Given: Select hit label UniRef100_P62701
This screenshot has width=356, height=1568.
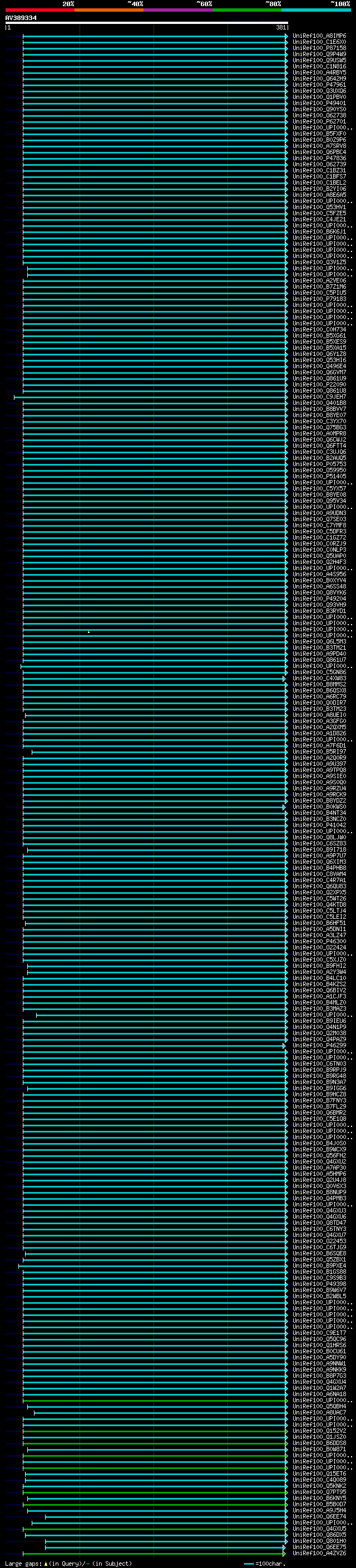Looking at the screenshot, I should [x=319, y=121].
